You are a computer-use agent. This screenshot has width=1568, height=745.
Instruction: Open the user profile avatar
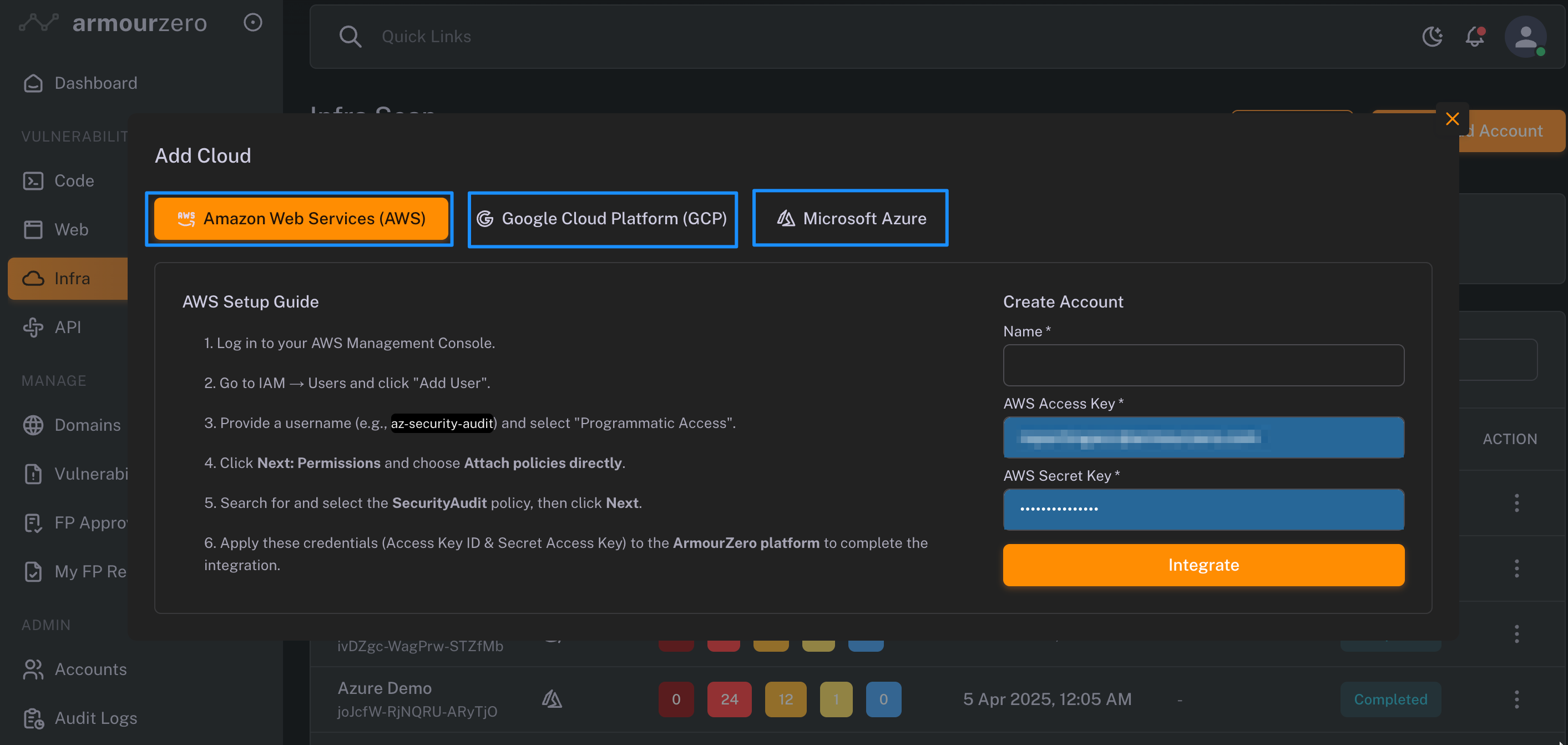(x=1525, y=37)
